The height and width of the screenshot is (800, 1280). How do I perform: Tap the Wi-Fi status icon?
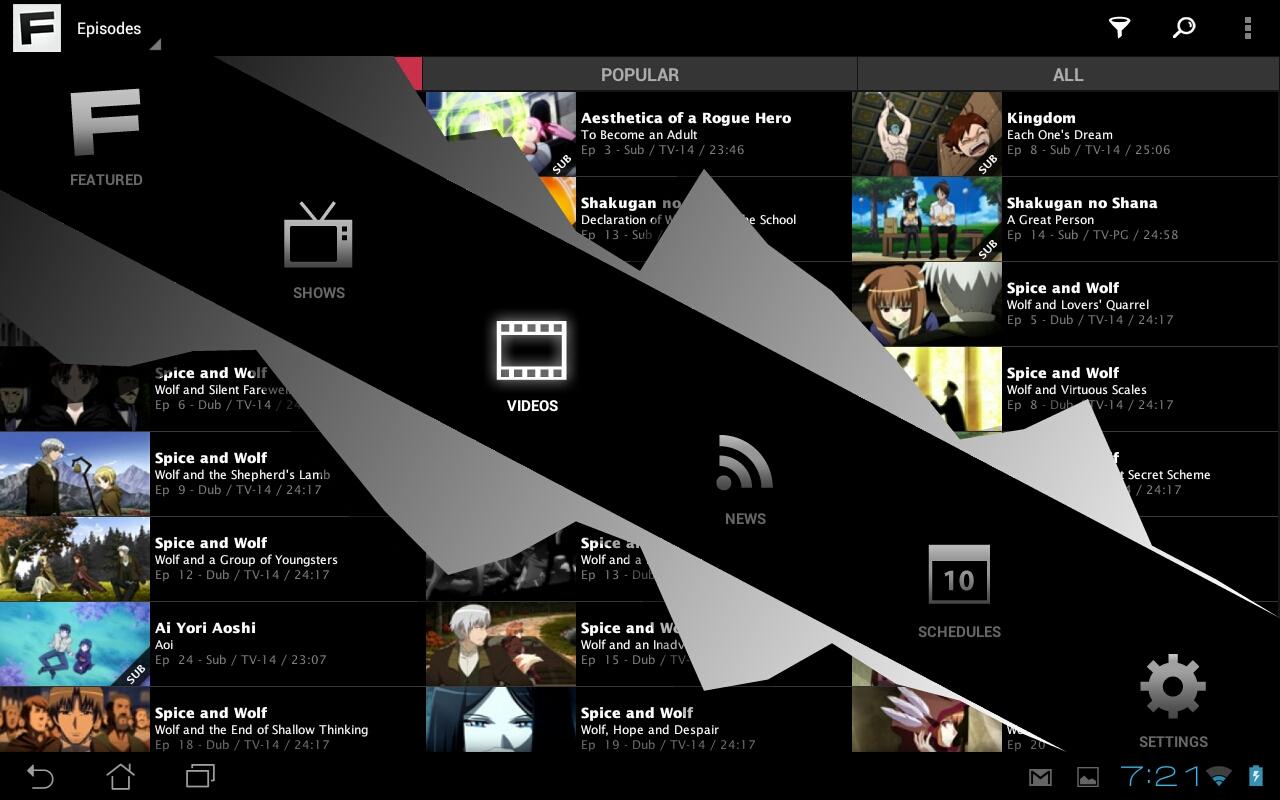click(x=1219, y=776)
